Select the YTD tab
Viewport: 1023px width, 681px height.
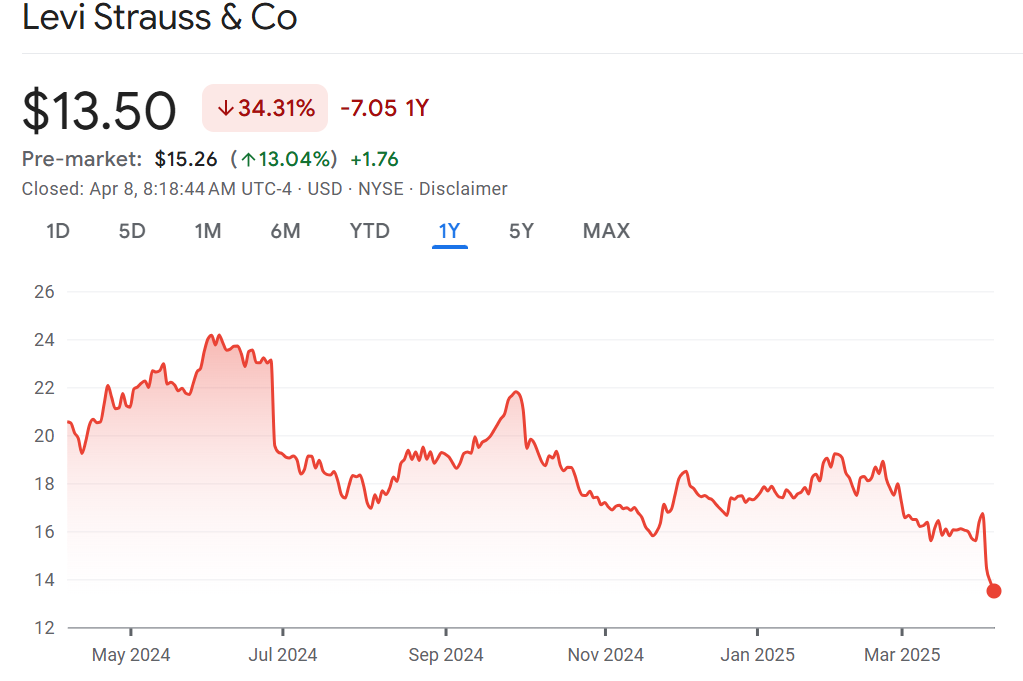pyautogui.click(x=369, y=231)
